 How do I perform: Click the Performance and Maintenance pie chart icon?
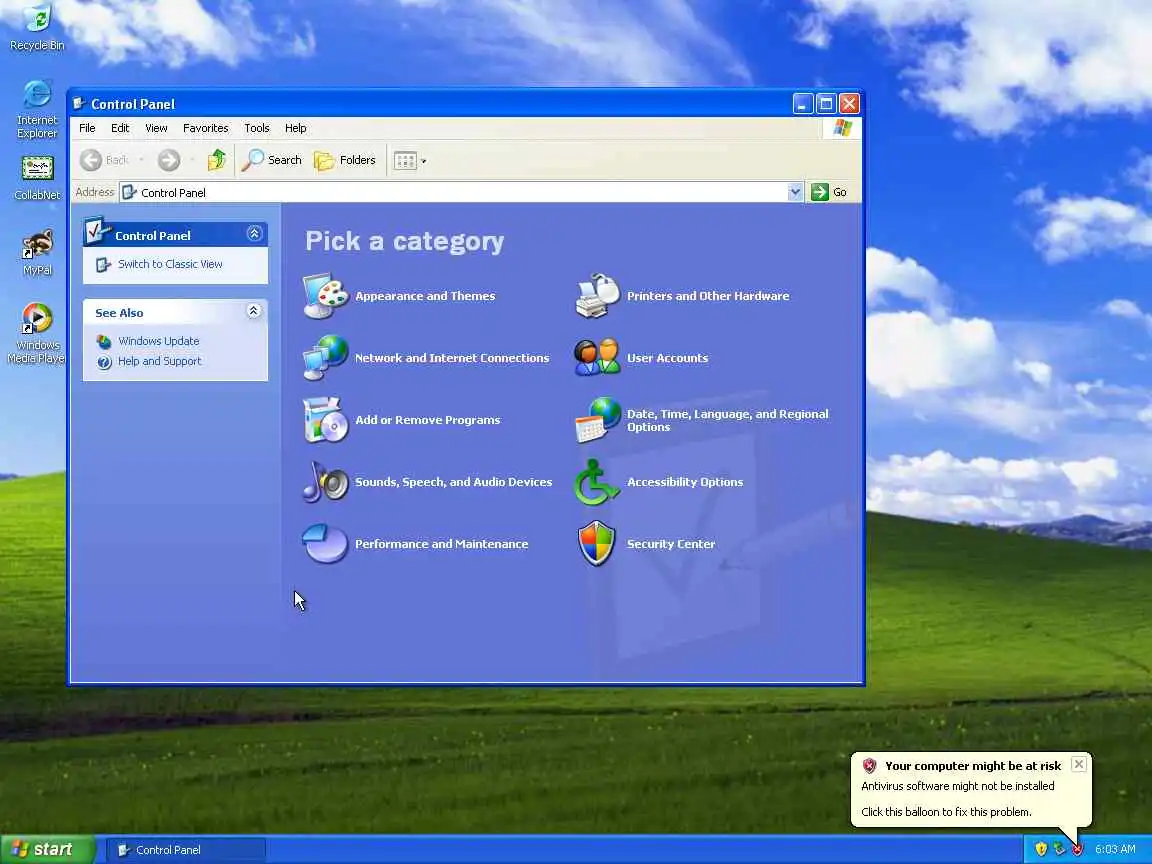(x=325, y=544)
